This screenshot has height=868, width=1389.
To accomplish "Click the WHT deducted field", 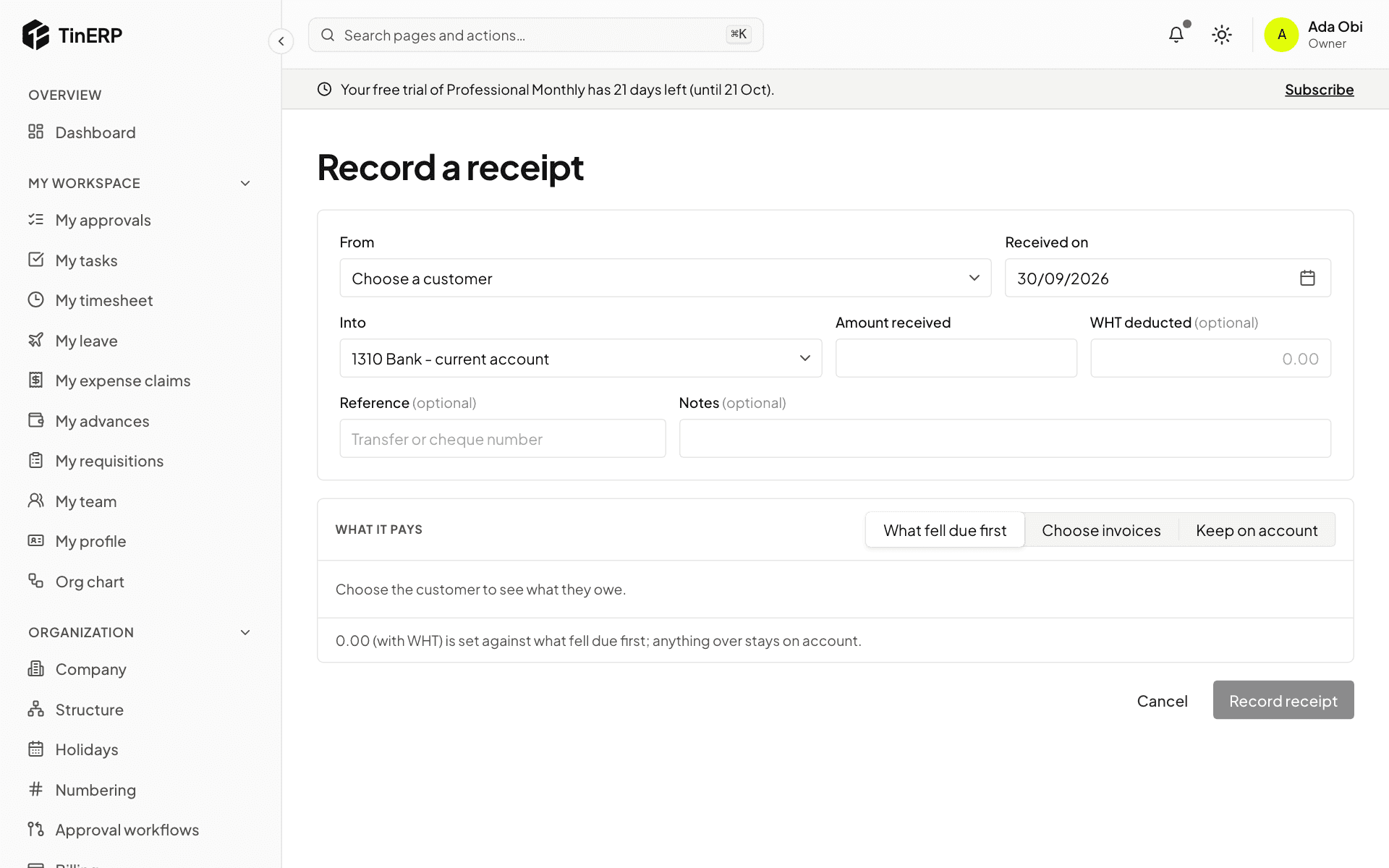I will [1210, 358].
